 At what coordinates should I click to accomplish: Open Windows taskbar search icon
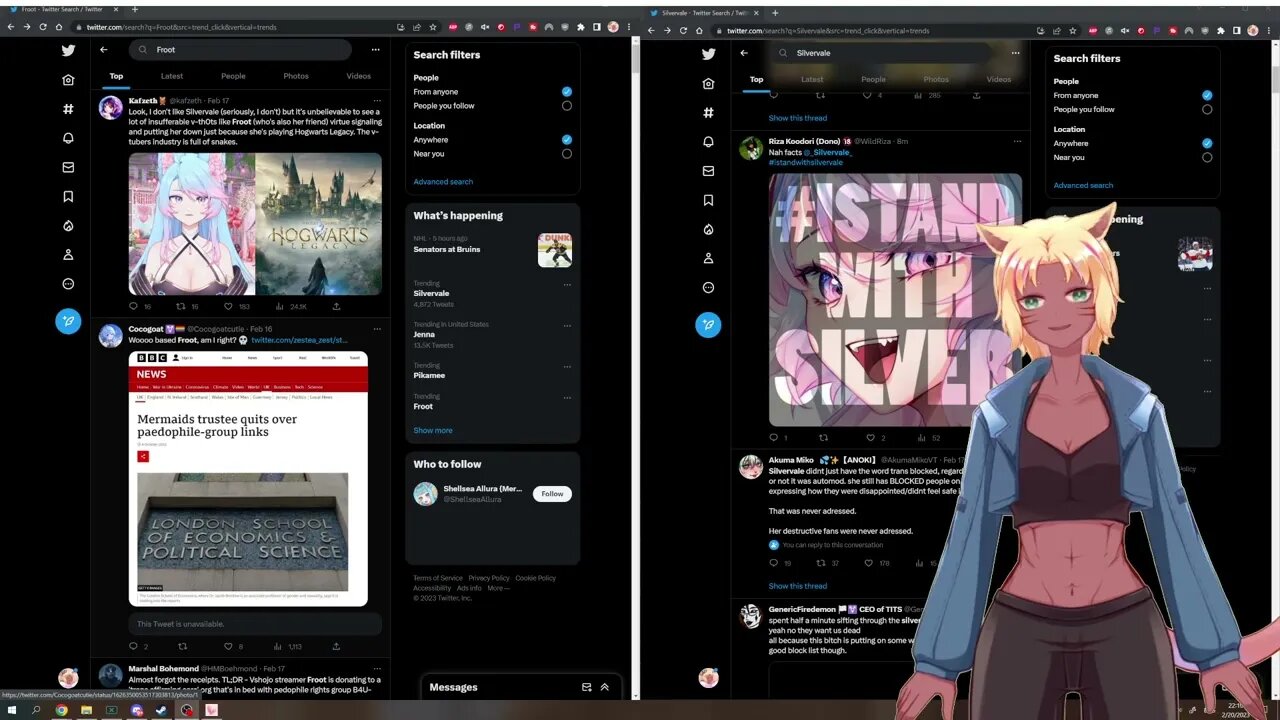(x=36, y=710)
